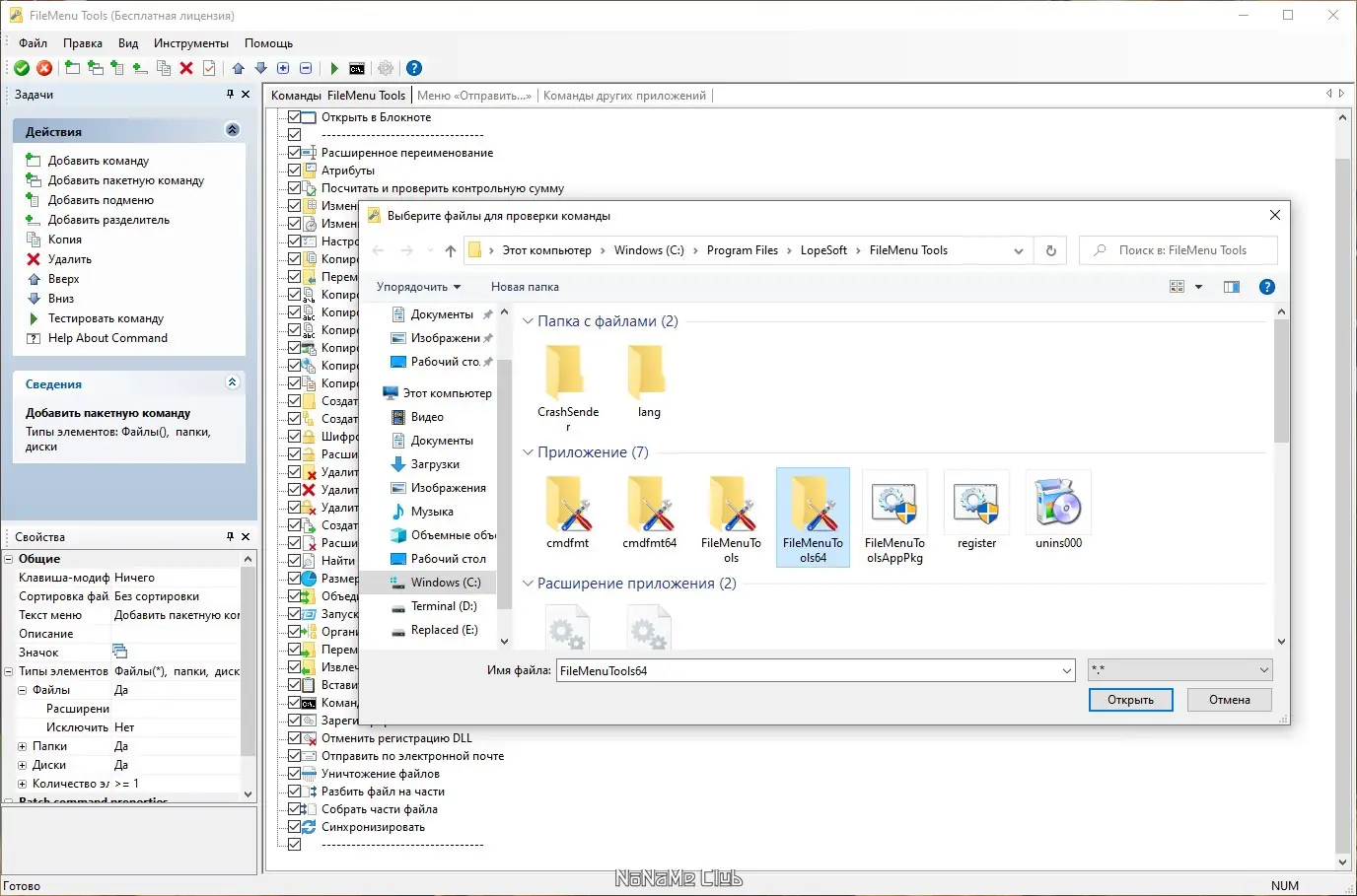Click the Открыть button in dialog
This screenshot has height=896, width=1357.
(1130, 700)
